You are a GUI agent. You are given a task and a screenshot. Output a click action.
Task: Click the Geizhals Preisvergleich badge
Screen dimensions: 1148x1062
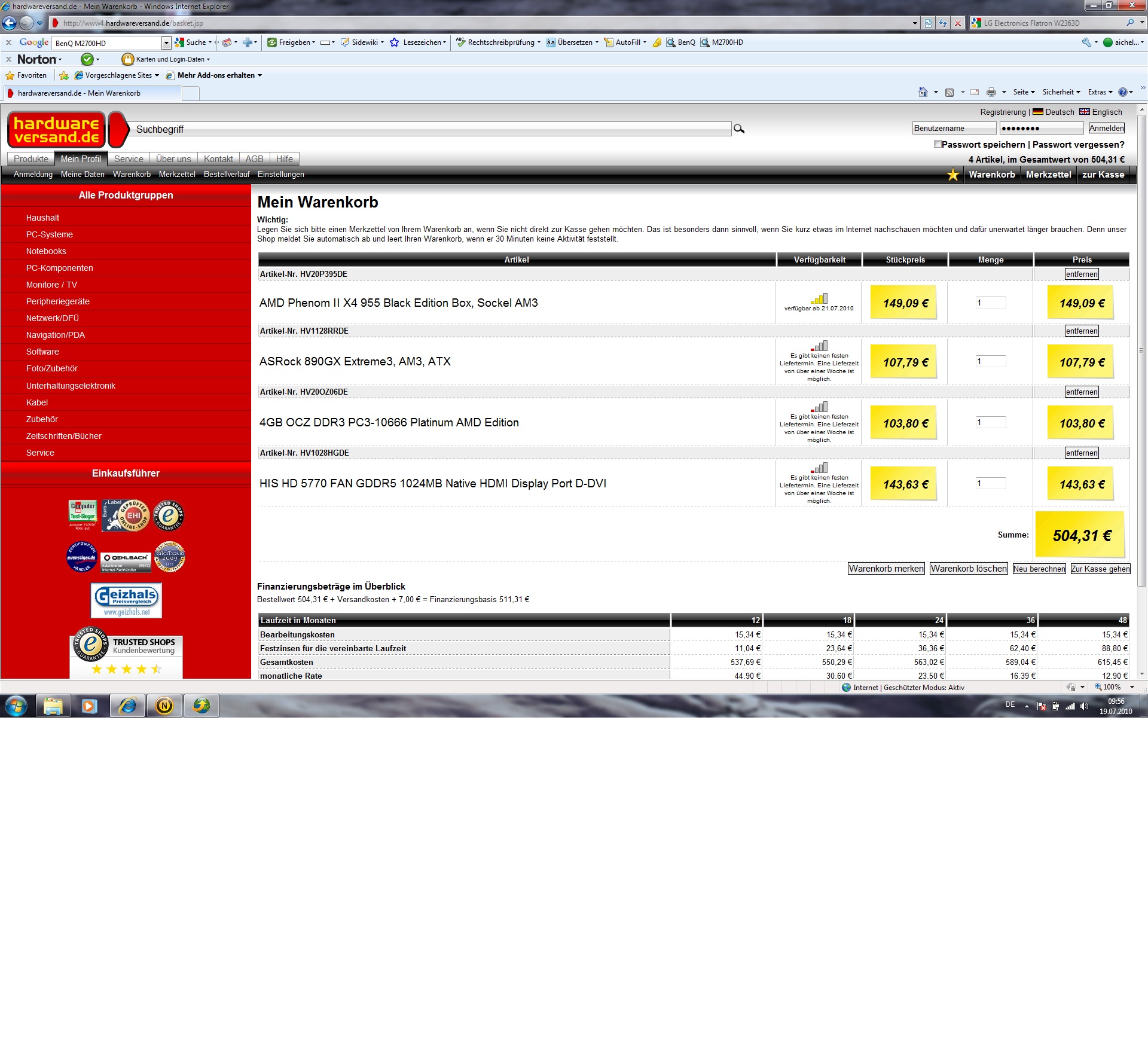coord(126,600)
